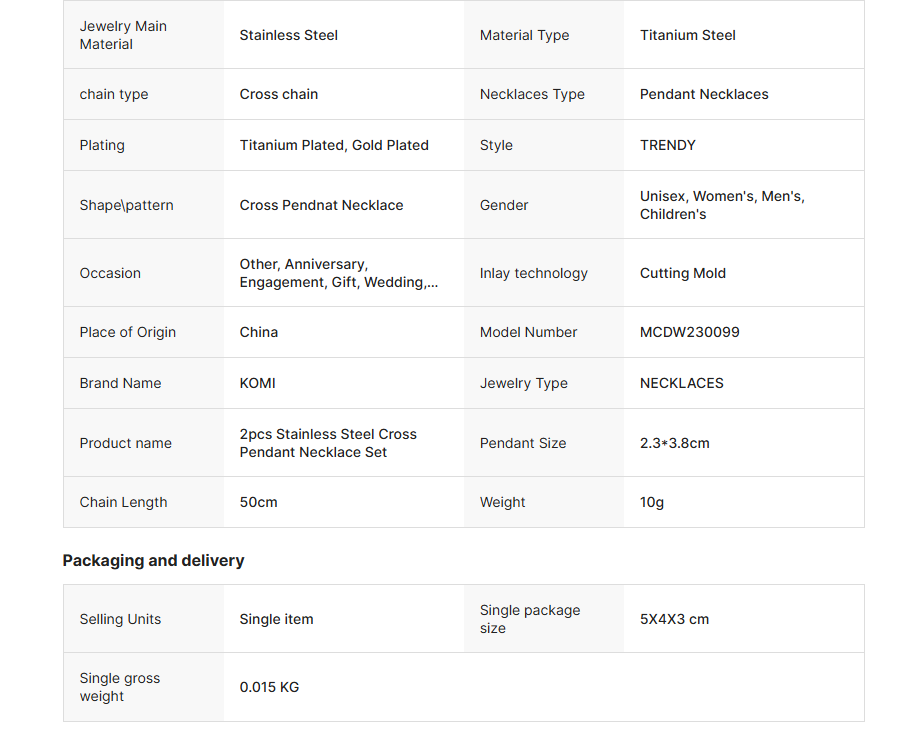Click the 'Packaging and delivery' heading
Viewport: 906px width, 733px height.
point(153,561)
